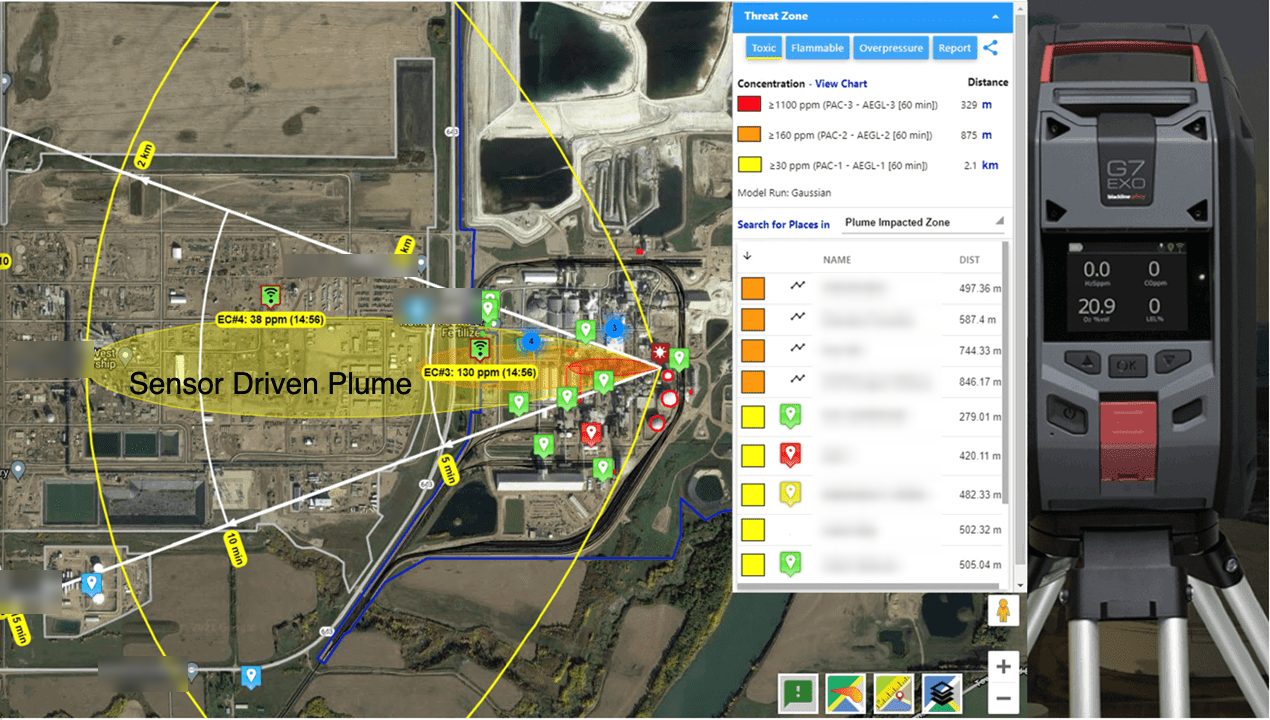The width and height of the screenshot is (1270, 720).
Task: Click the EC#4: 38 ppm (14:56) label
Action: click(x=269, y=319)
